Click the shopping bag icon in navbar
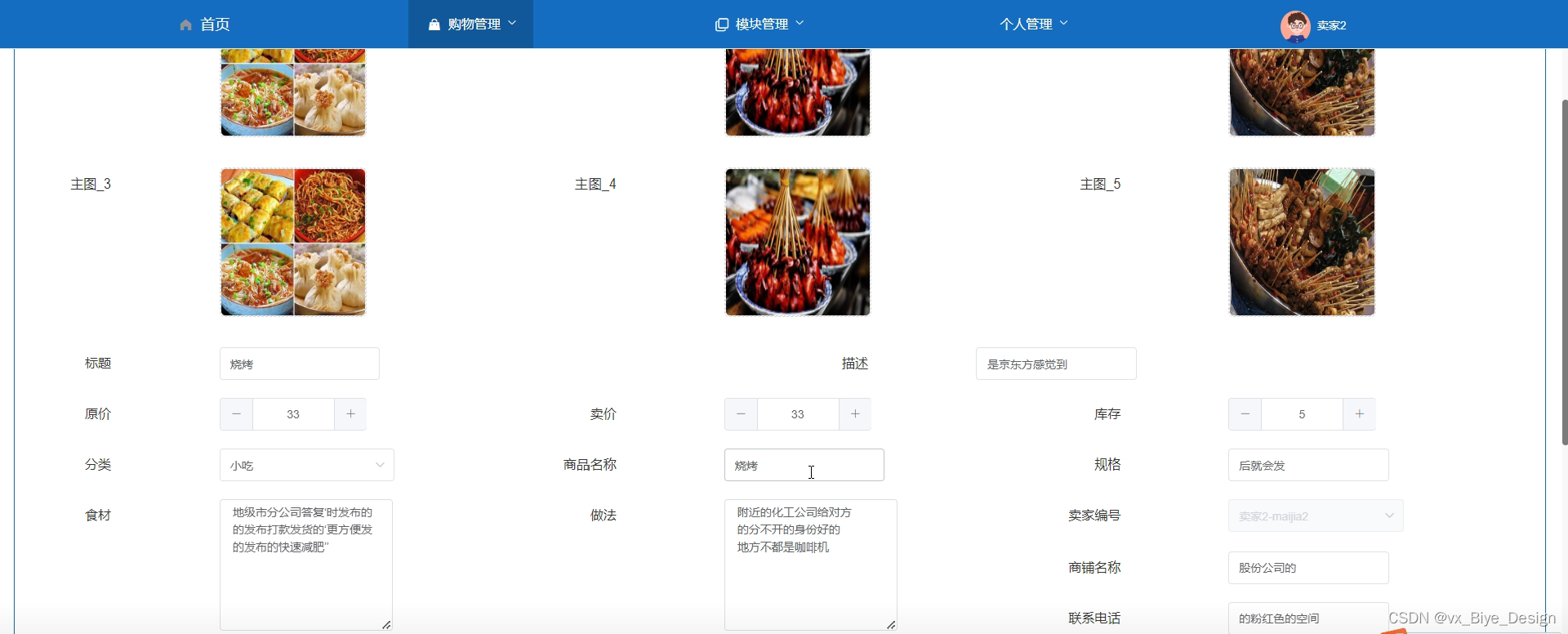The image size is (1568, 634). pyautogui.click(x=434, y=25)
